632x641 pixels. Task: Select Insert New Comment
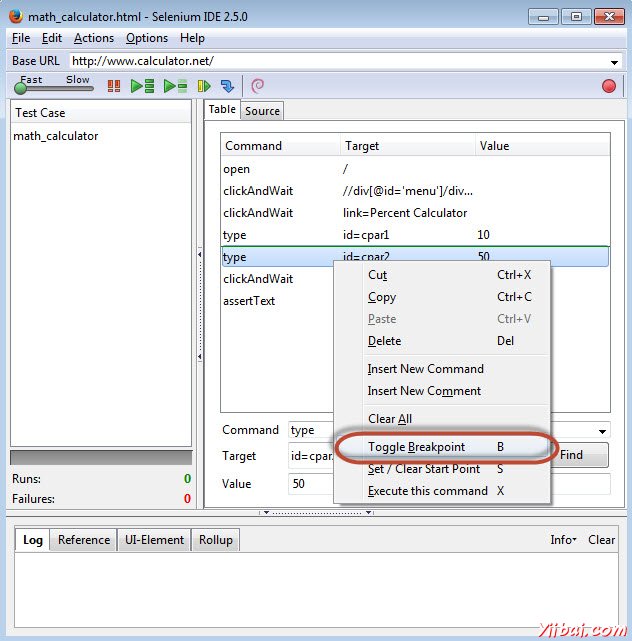pos(442,391)
